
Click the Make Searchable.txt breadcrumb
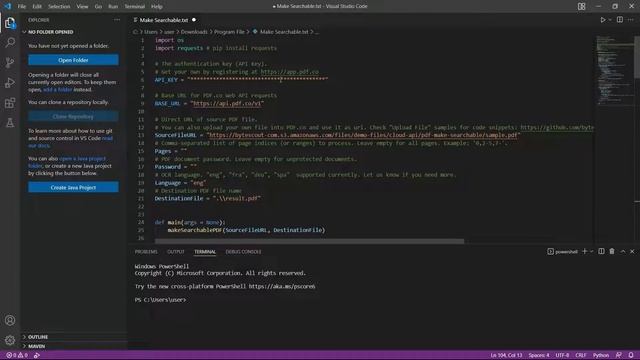(284, 32)
